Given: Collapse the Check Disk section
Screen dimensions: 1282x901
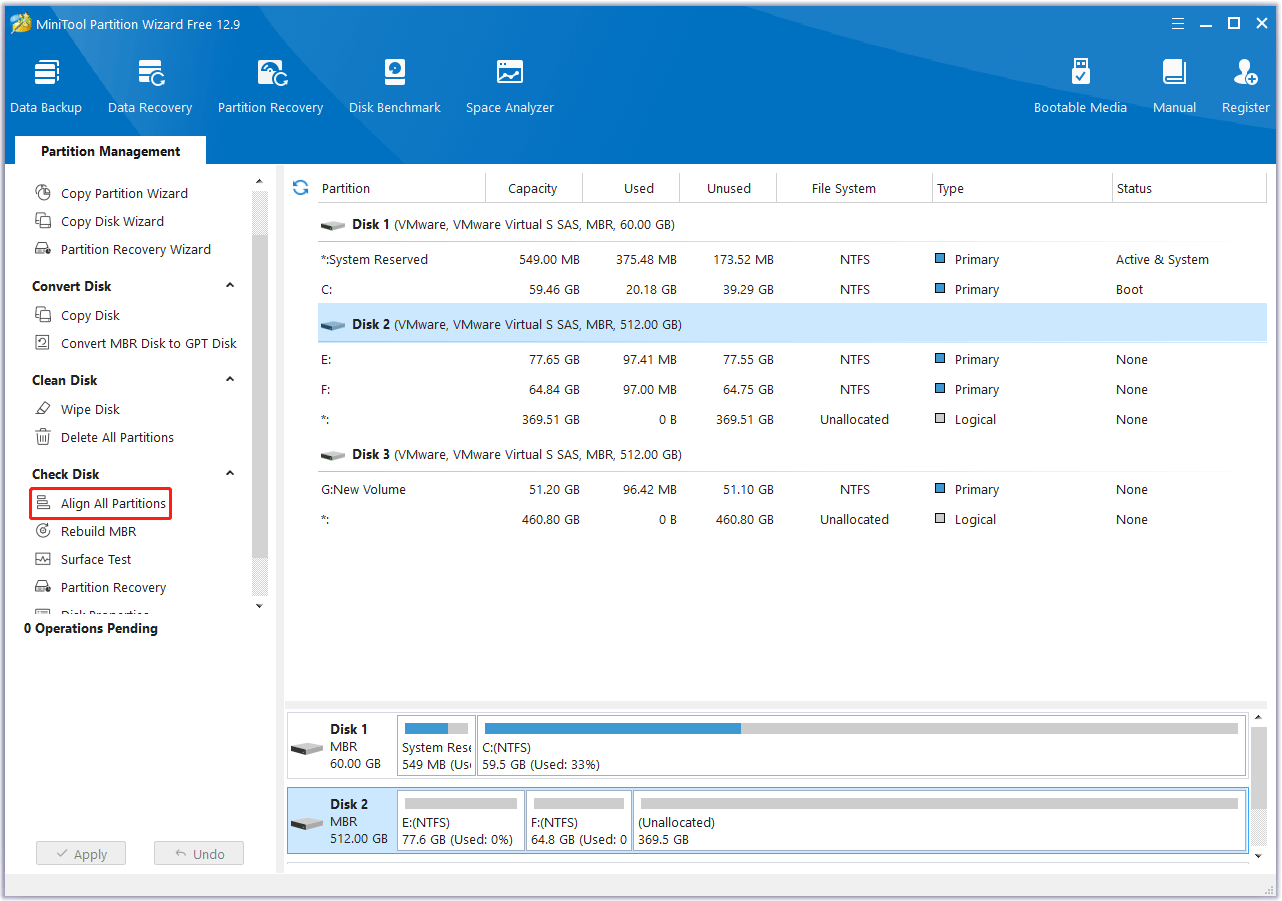Looking at the screenshot, I should (230, 474).
